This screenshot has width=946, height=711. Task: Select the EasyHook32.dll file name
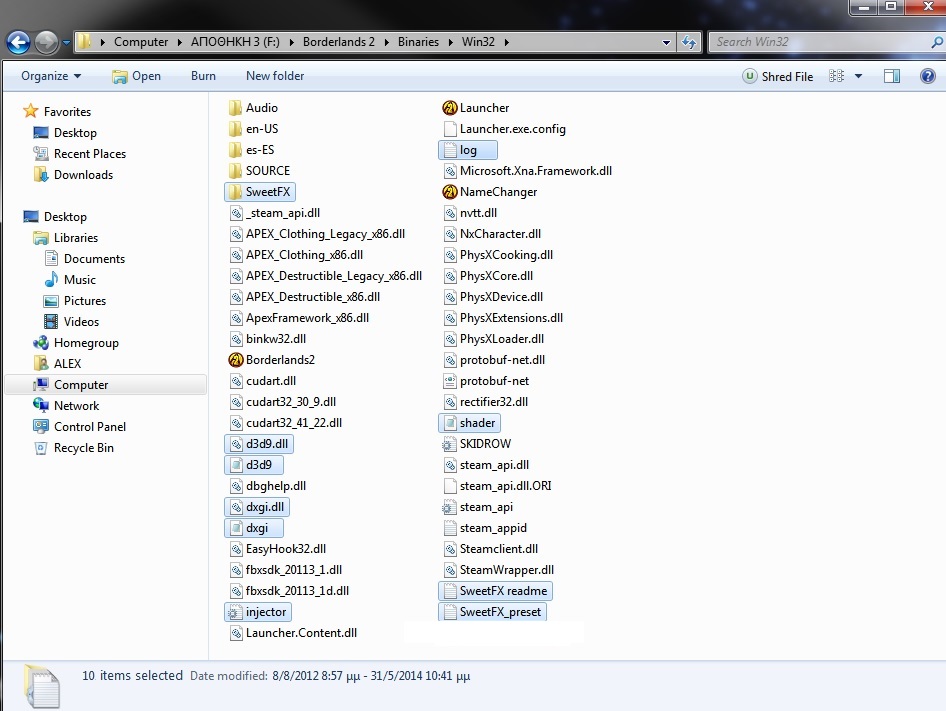click(286, 549)
